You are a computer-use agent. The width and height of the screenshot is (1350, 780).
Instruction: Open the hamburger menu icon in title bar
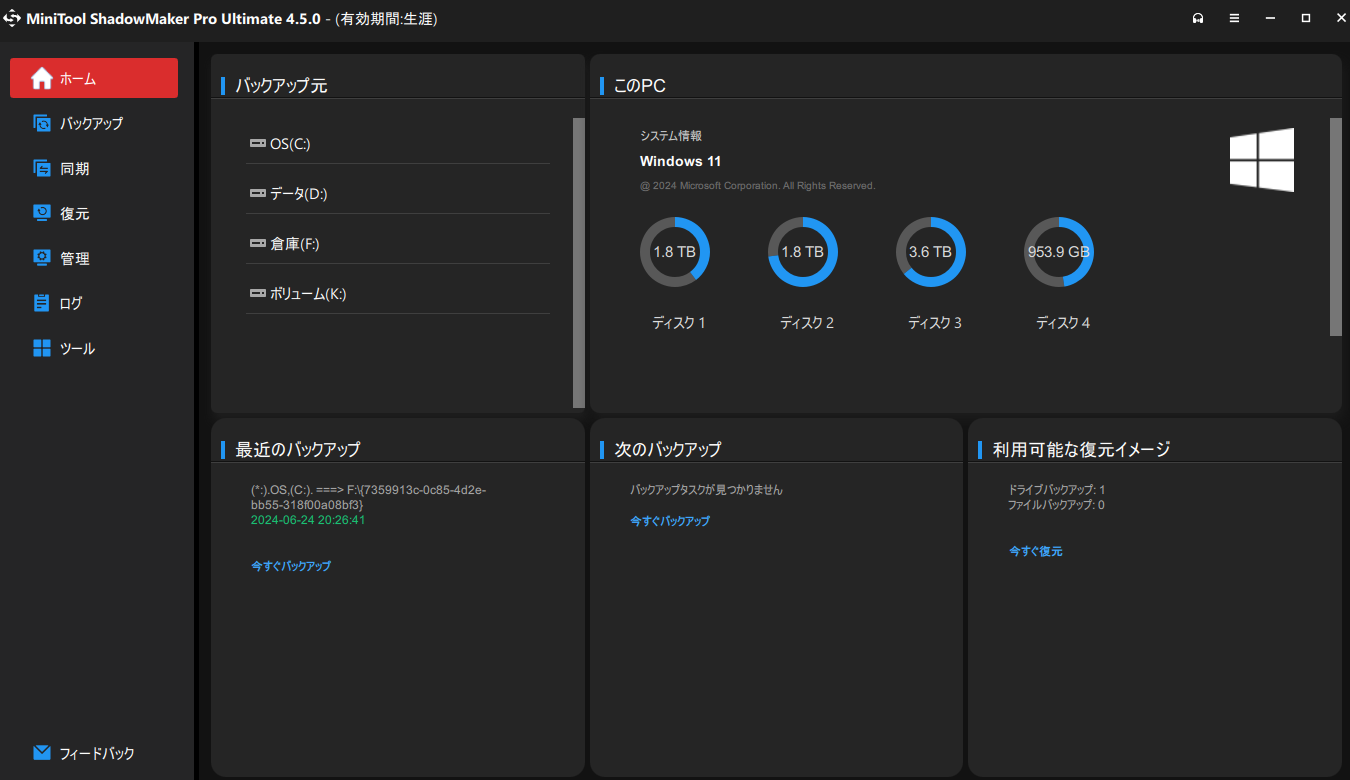point(1234,19)
